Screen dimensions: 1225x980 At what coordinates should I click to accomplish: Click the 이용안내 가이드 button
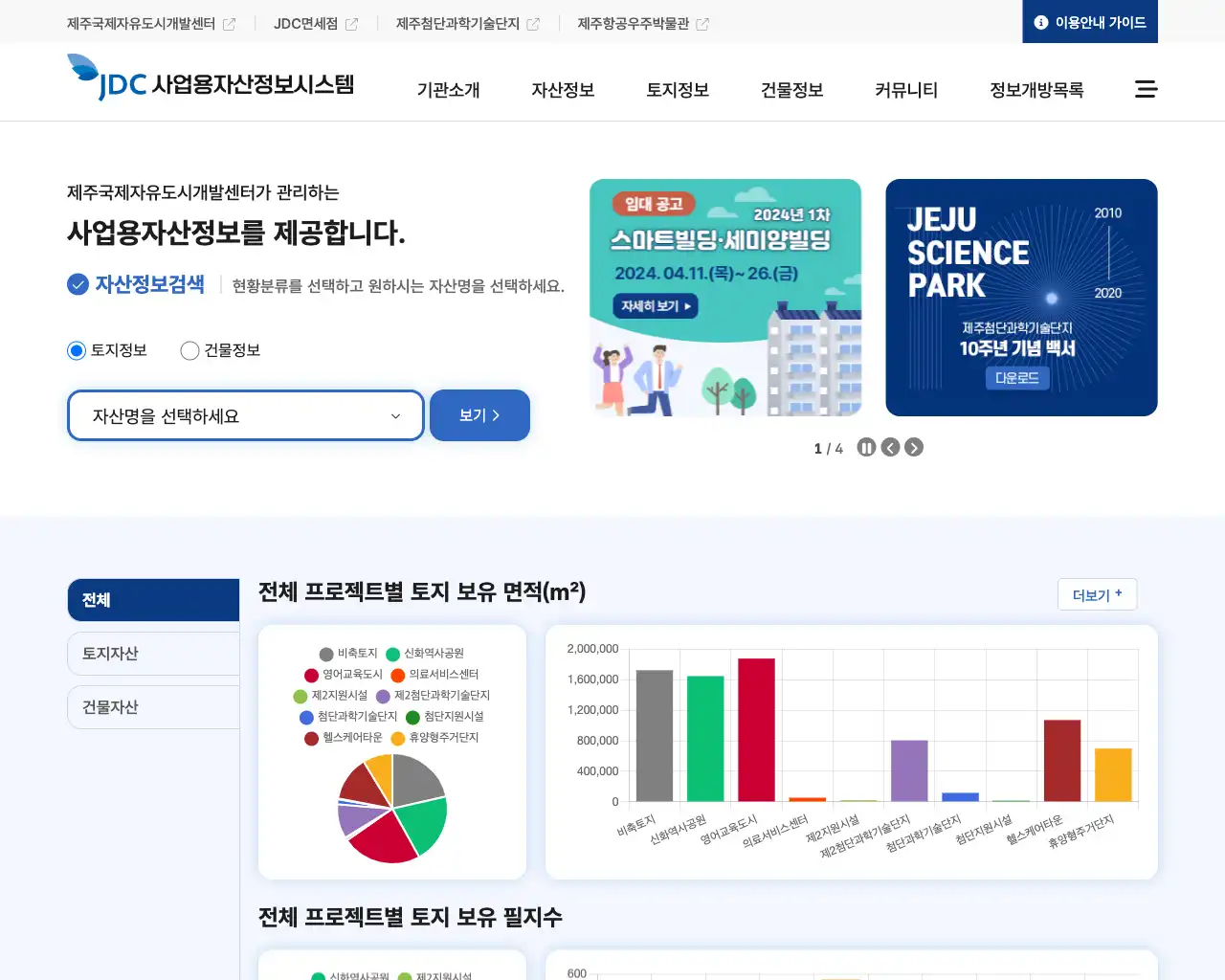point(1090,22)
